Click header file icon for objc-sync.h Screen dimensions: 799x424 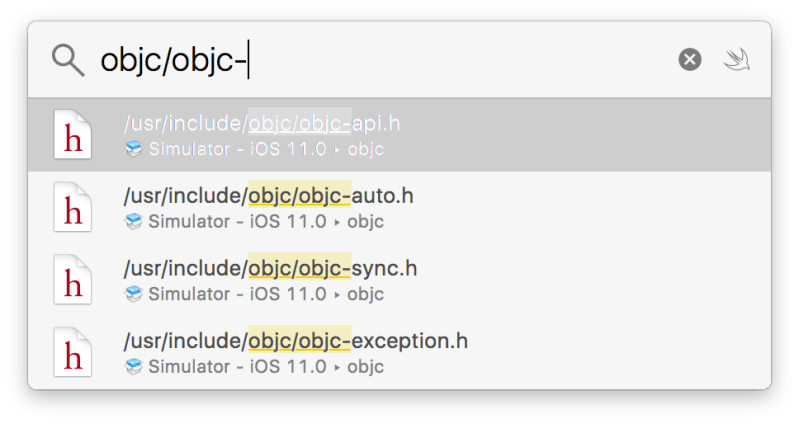pos(73,280)
